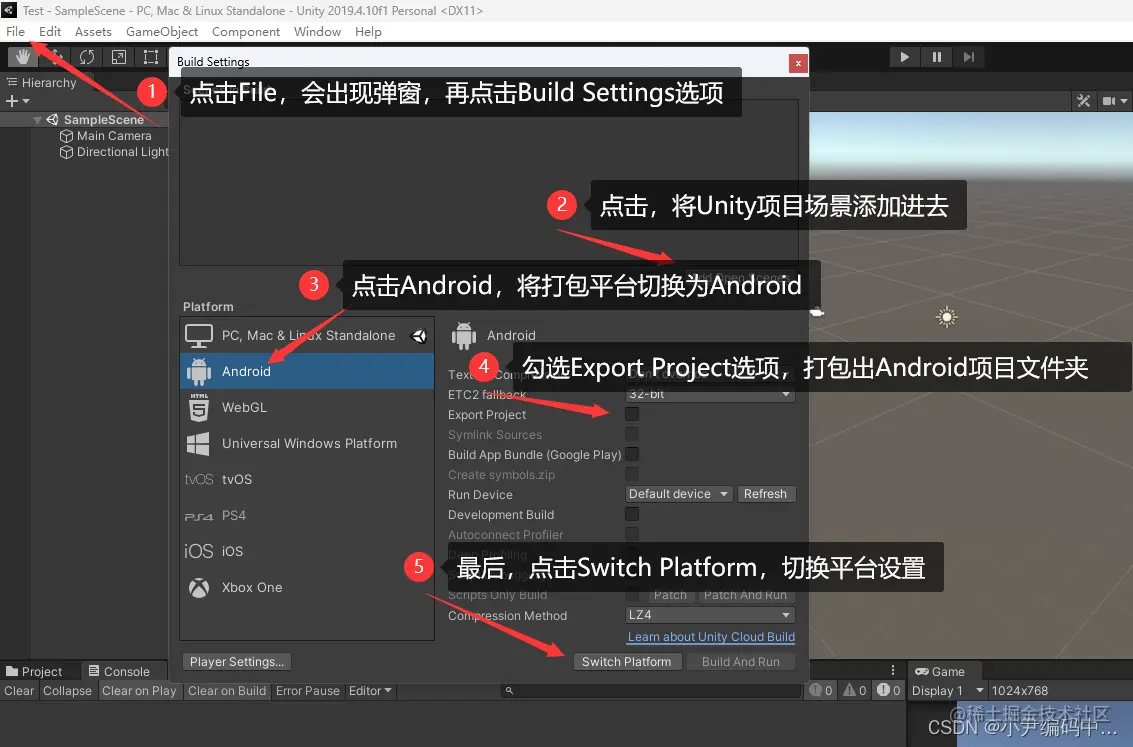Open the ETC2 fallback 32-bit dropdown
The image size is (1133, 747).
[710, 394]
